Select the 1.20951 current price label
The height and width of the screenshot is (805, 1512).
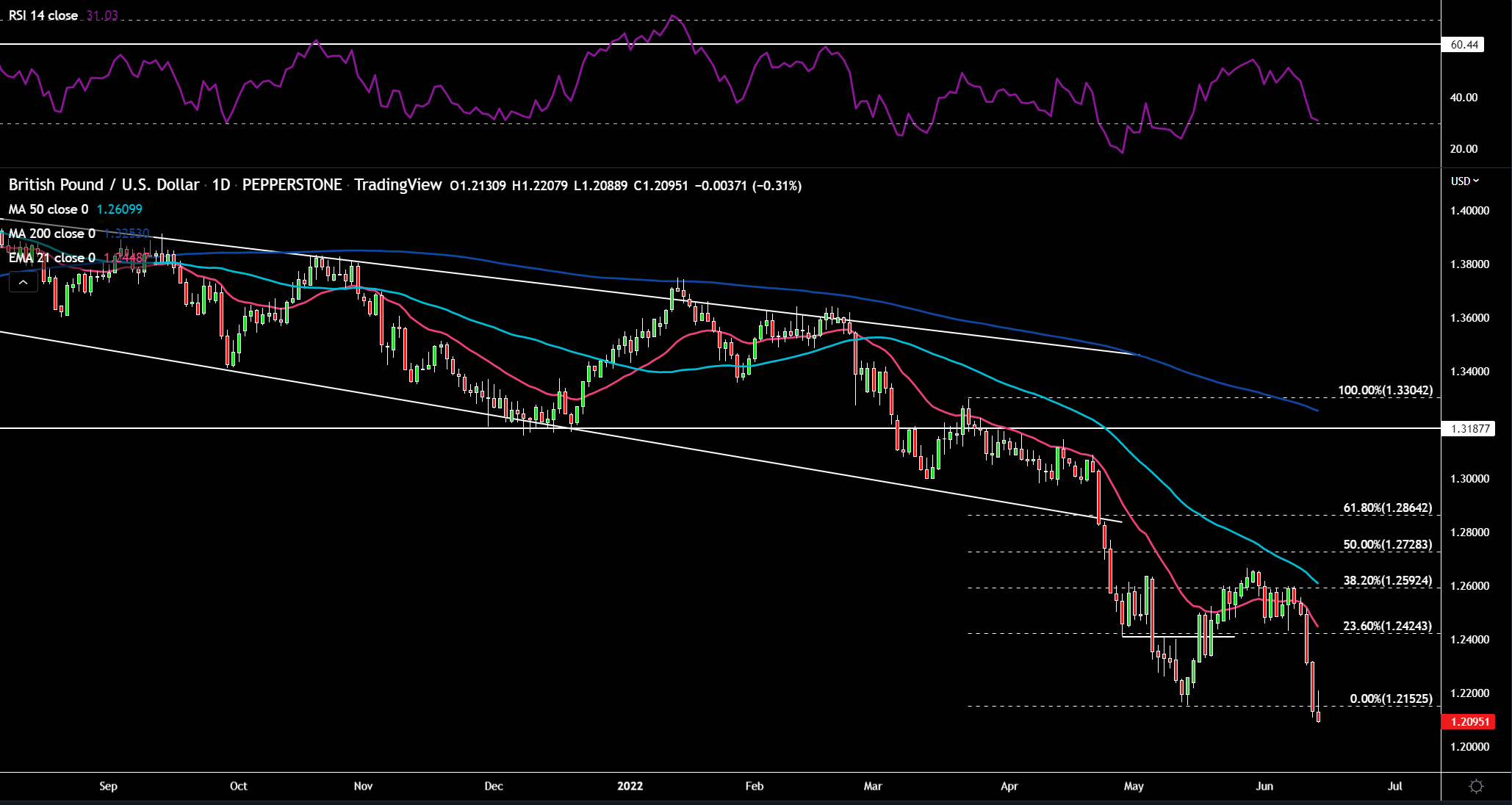pos(1469,721)
